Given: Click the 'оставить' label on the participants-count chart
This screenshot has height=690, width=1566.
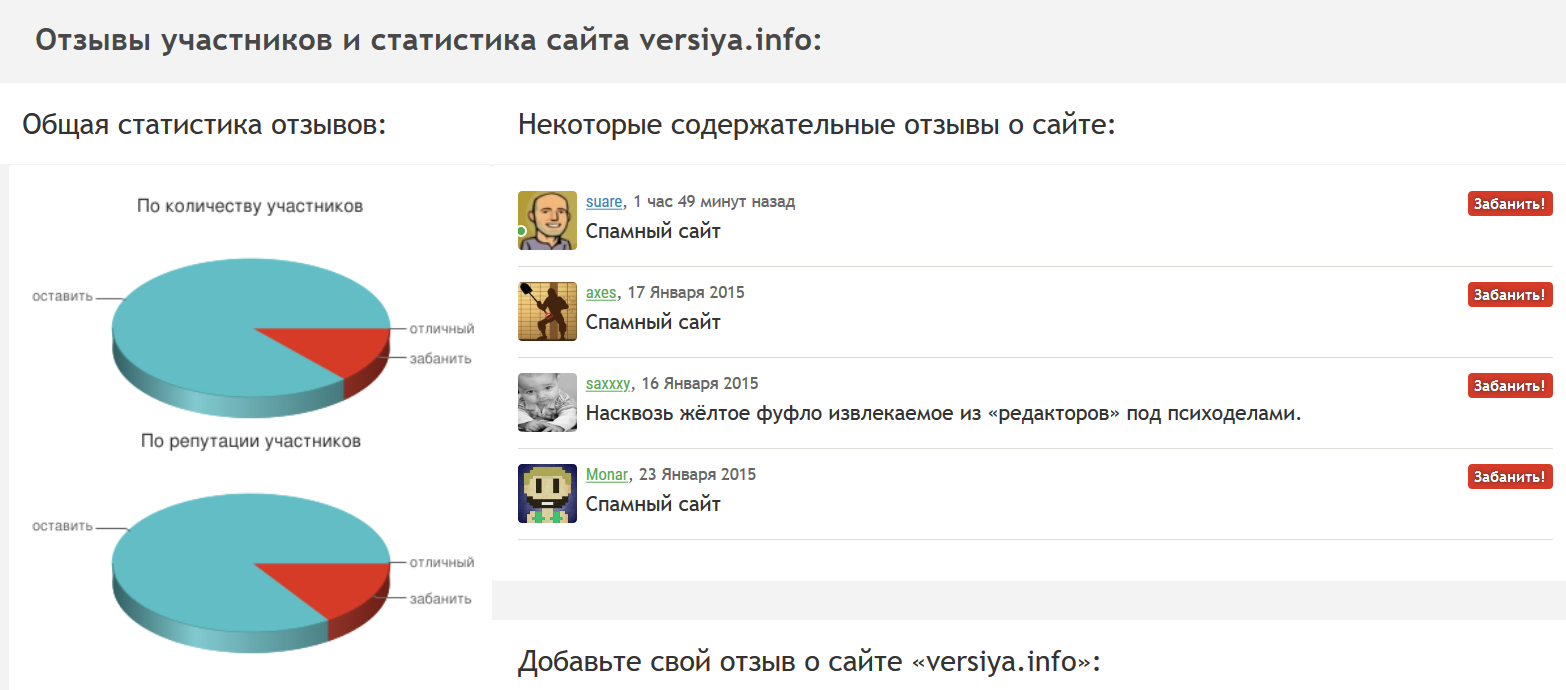Looking at the screenshot, I should click(x=62, y=296).
